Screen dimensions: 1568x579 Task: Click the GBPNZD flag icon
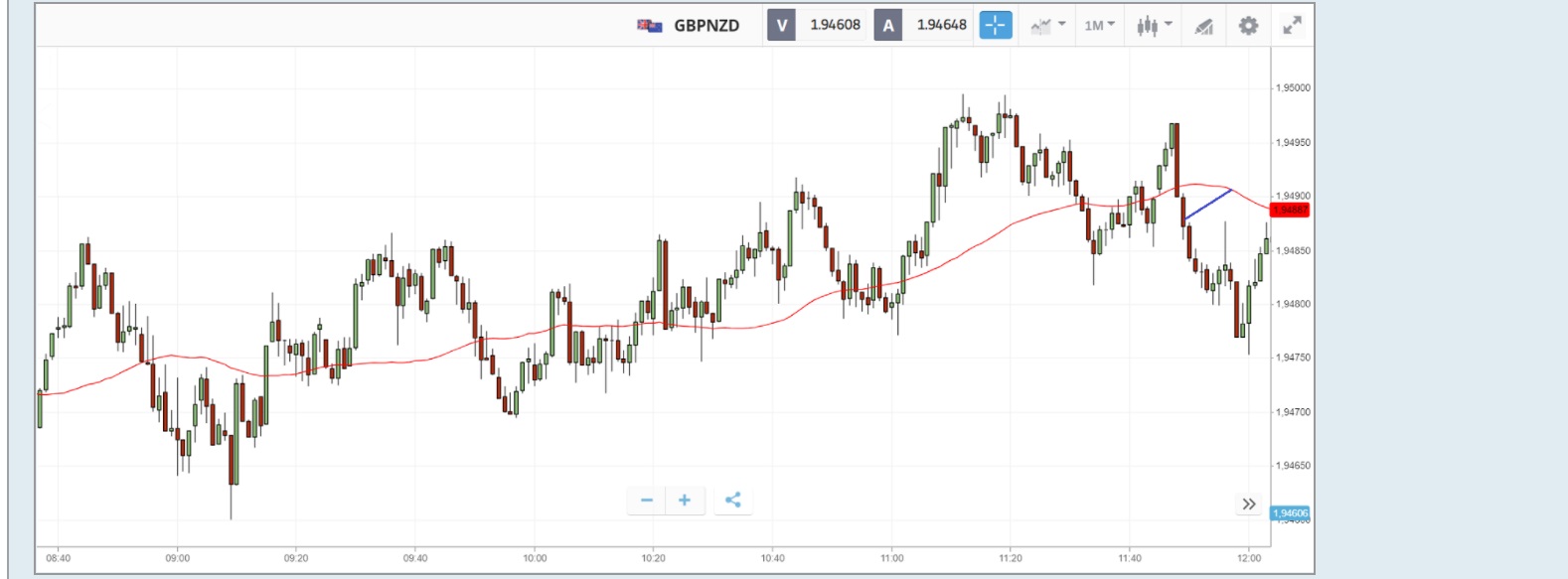[650, 26]
